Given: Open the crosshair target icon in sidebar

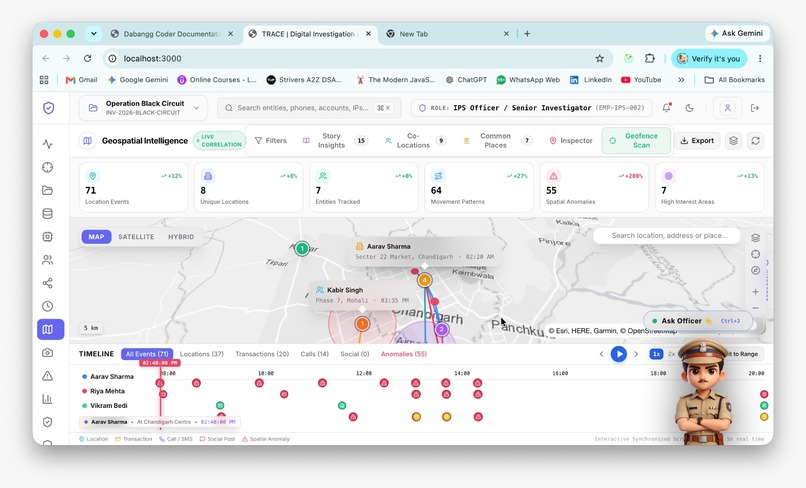Looking at the screenshot, I should tap(48, 167).
